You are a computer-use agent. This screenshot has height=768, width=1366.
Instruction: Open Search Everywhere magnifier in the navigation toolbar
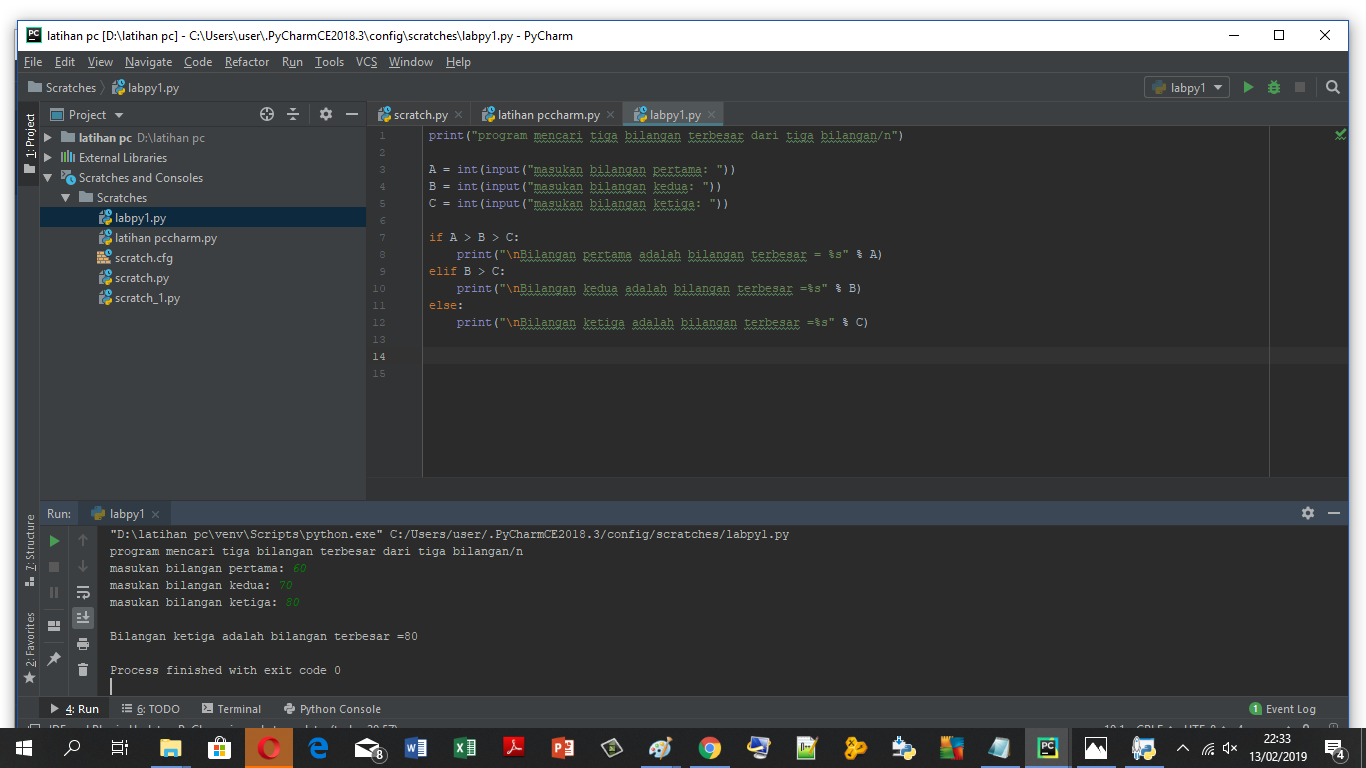point(1332,87)
